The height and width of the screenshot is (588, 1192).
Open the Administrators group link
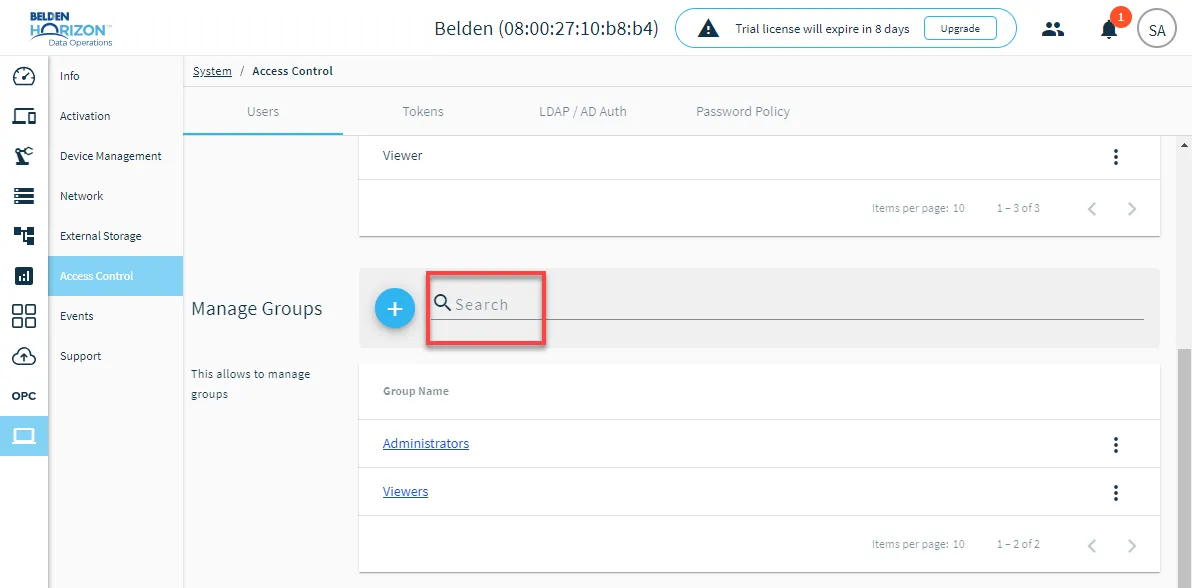click(426, 443)
